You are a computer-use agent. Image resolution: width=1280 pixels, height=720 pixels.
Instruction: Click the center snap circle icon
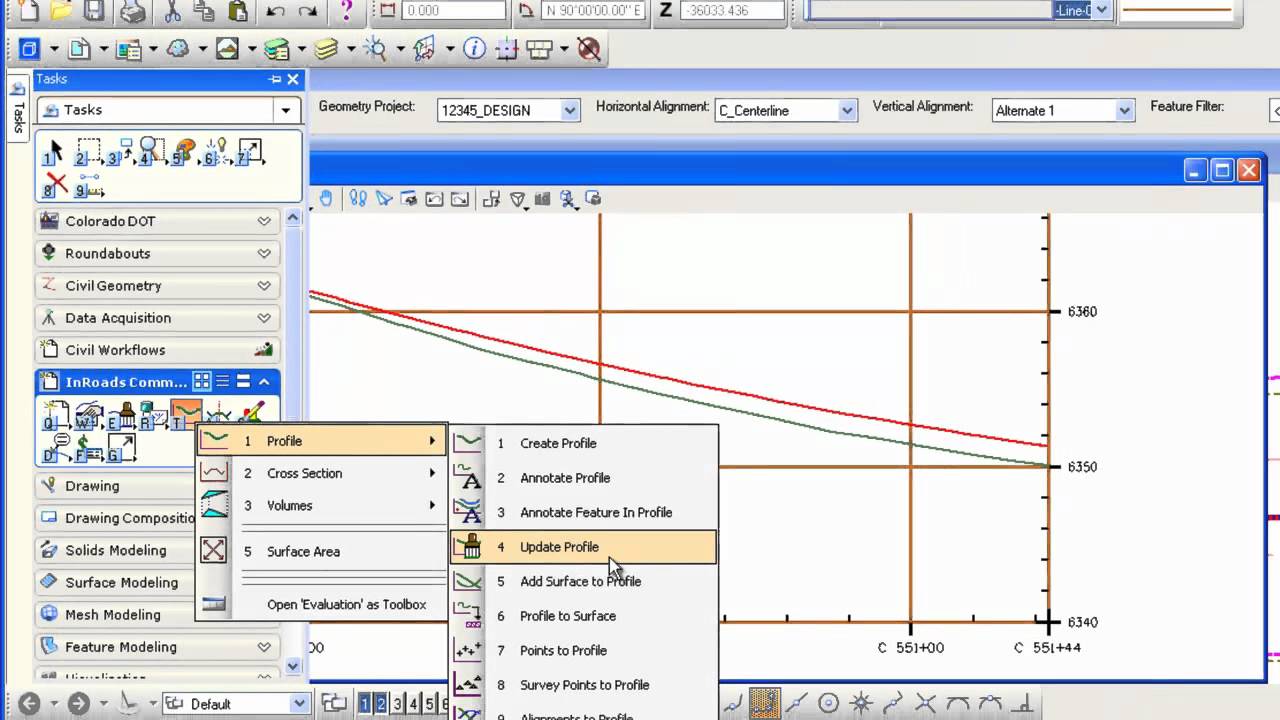(x=828, y=704)
